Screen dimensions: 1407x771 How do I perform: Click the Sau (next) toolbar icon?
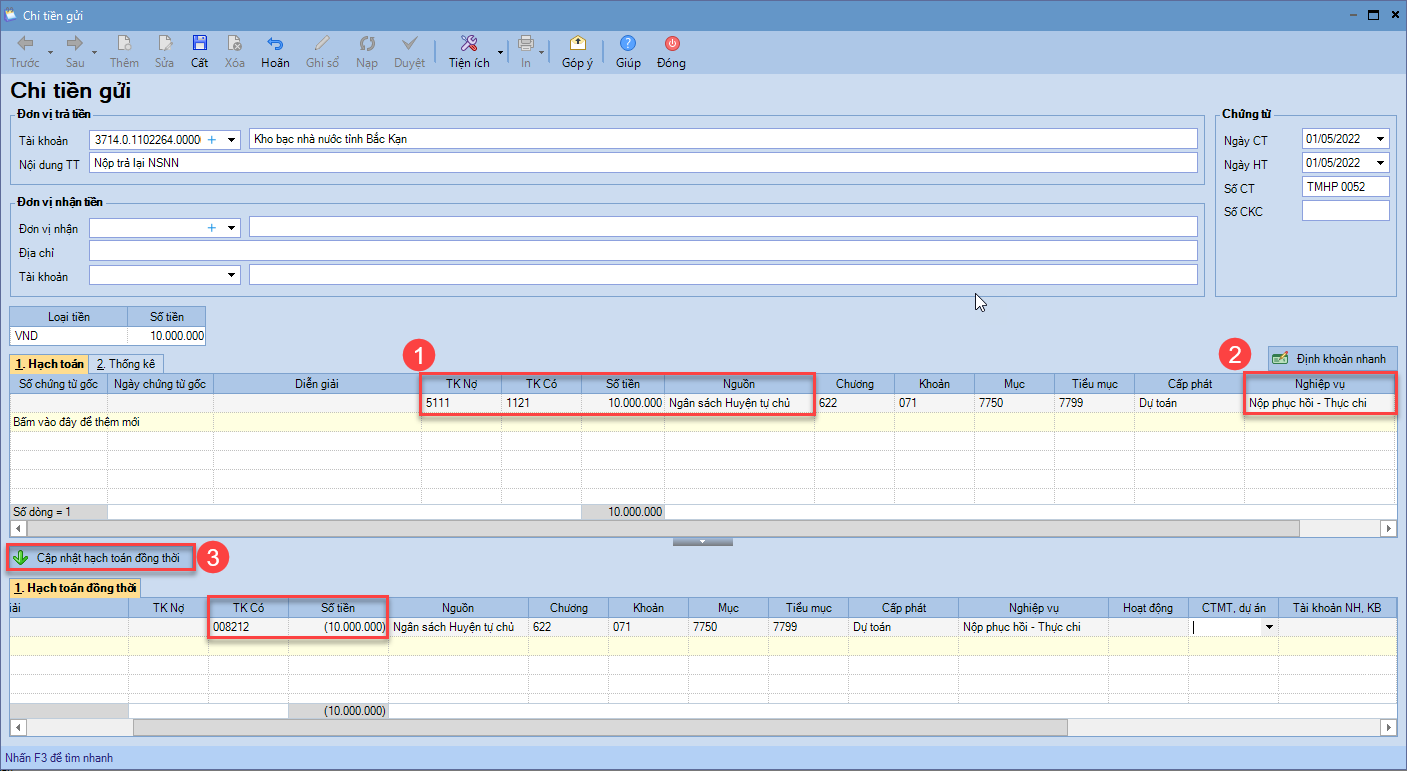pos(74,44)
